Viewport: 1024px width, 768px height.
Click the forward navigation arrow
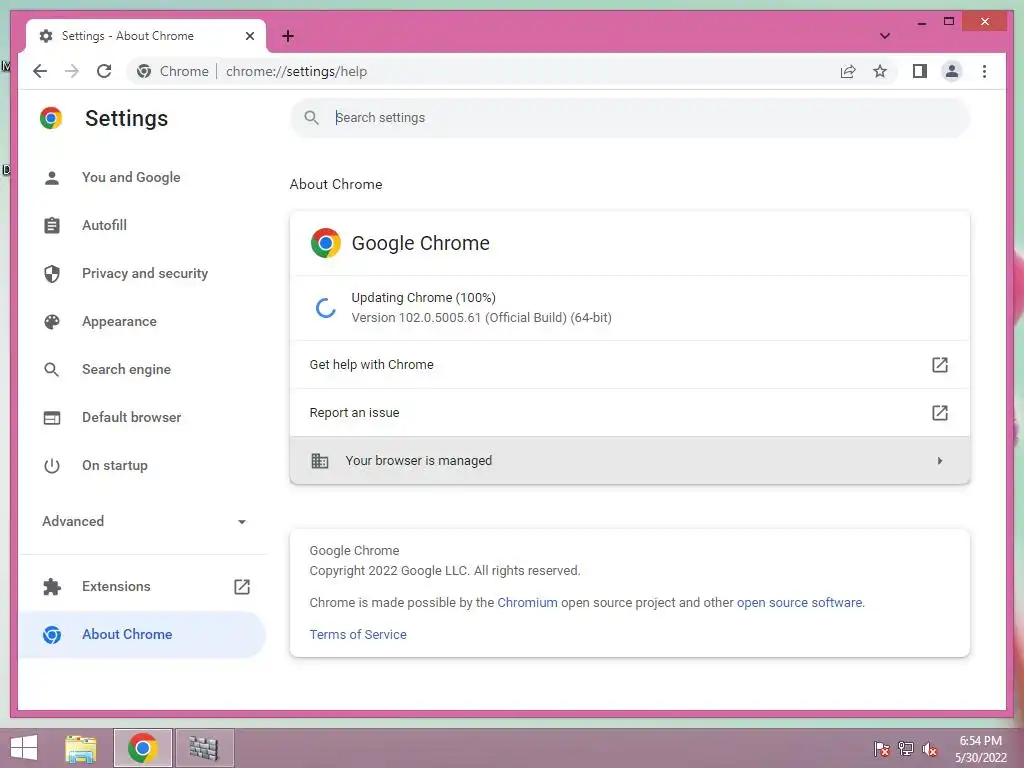[x=72, y=71]
